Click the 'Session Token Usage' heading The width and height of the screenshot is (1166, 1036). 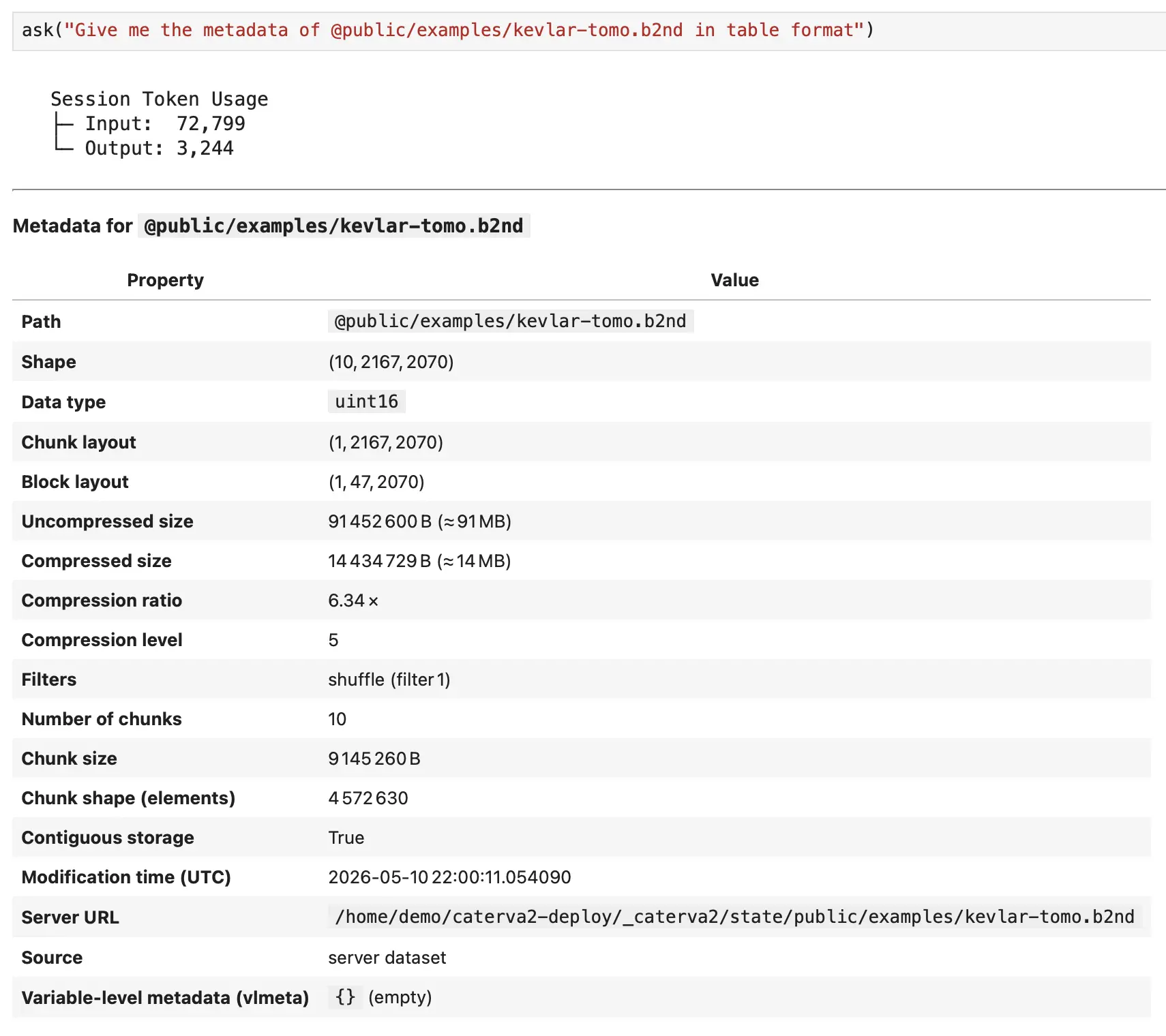pyautogui.click(x=160, y=100)
